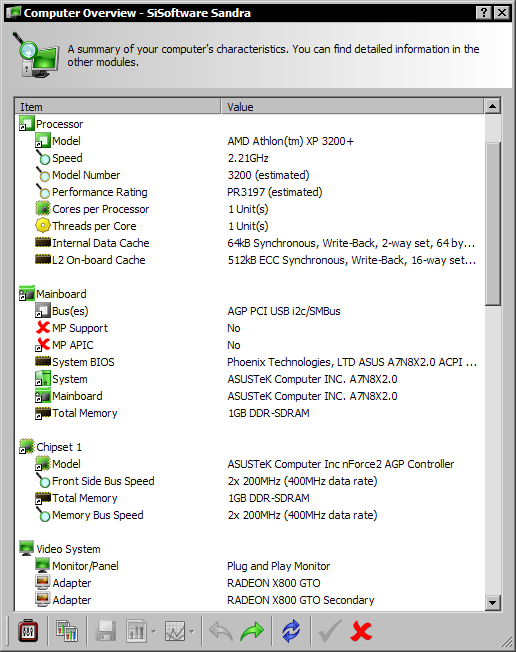This screenshot has width=516, height=652.
Task: Click the Monitor/Panel icon
Action: [42, 566]
